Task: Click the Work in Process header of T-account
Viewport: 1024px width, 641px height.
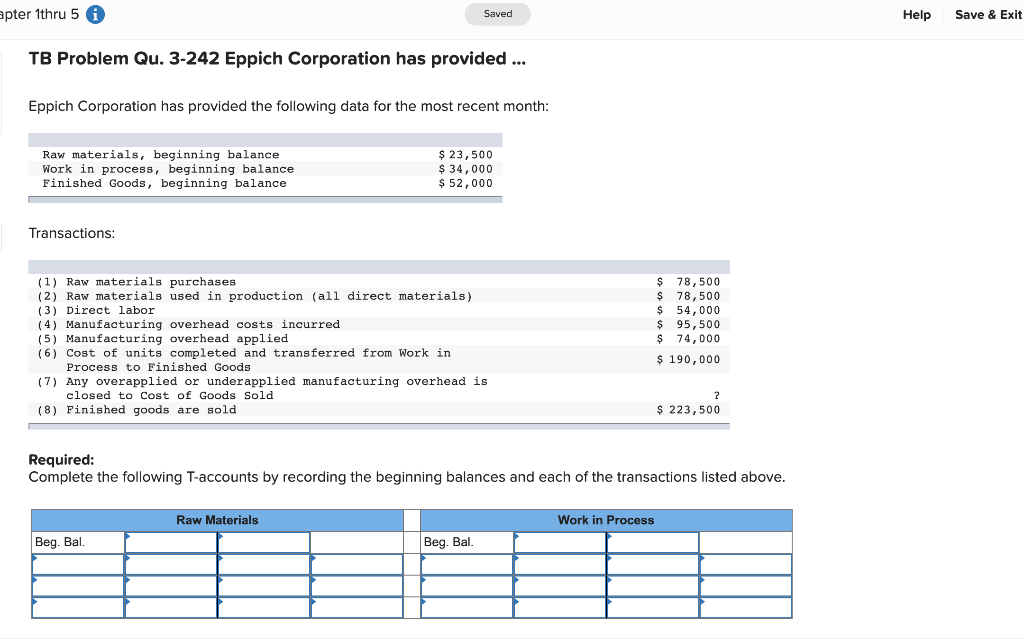Action: [x=606, y=520]
